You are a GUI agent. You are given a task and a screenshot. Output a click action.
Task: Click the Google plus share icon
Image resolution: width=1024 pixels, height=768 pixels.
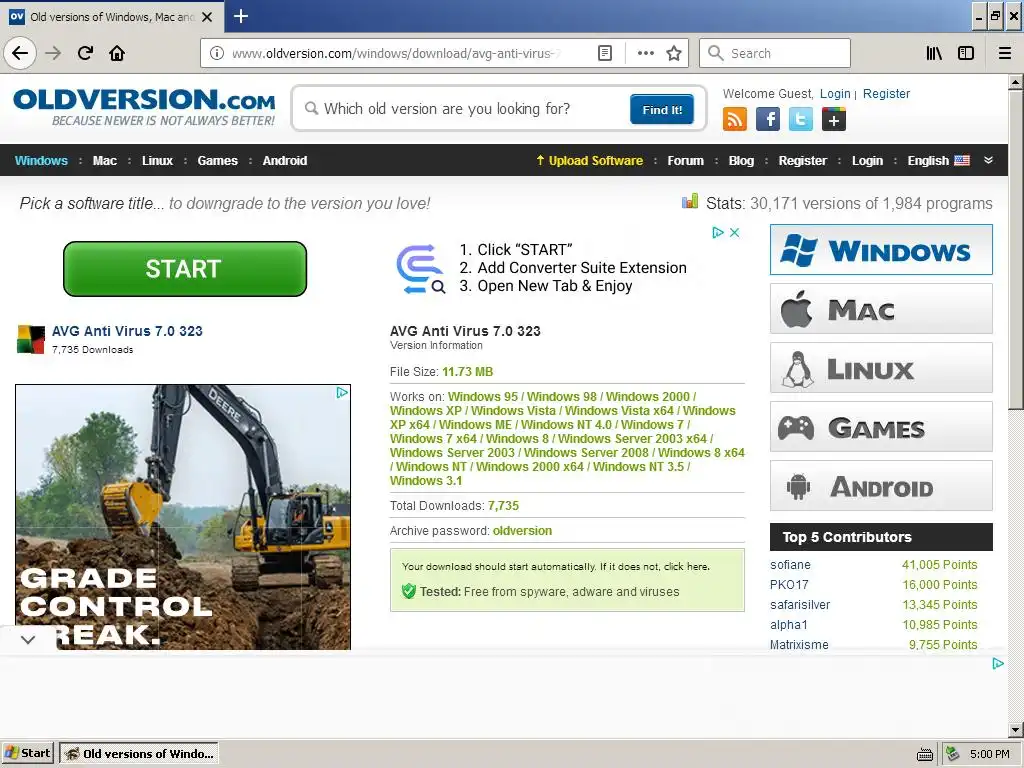pyautogui.click(x=834, y=119)
